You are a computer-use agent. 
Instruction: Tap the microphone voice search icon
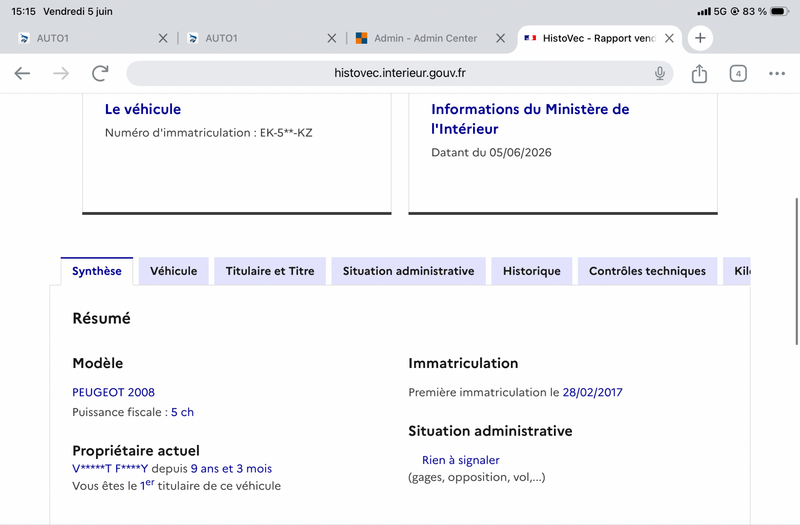(660, 73)
